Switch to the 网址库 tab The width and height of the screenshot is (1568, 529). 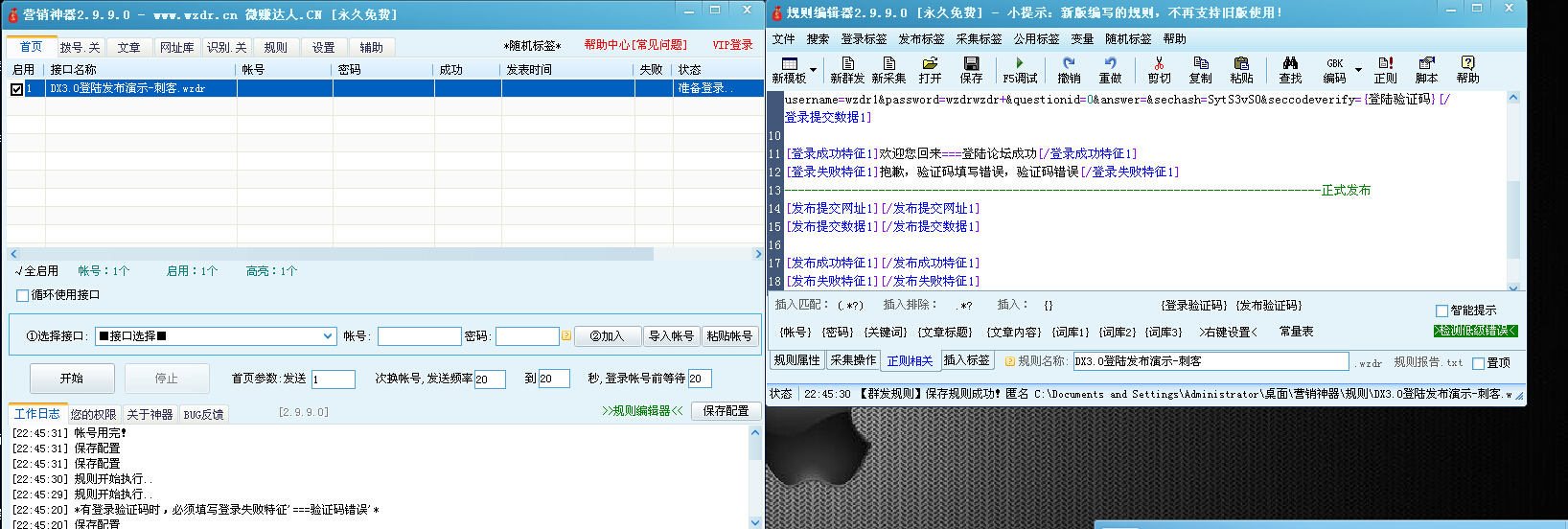tap(176, 47)
